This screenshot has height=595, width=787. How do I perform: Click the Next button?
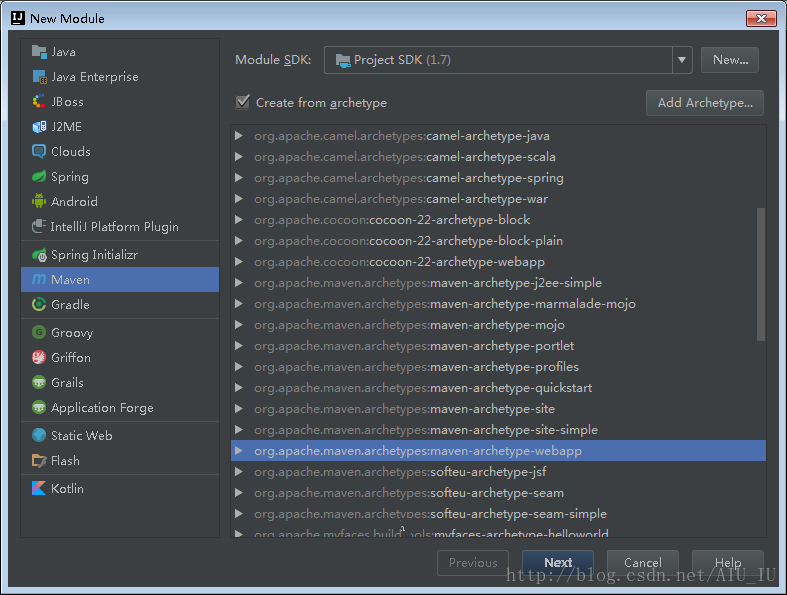[558, 562]
